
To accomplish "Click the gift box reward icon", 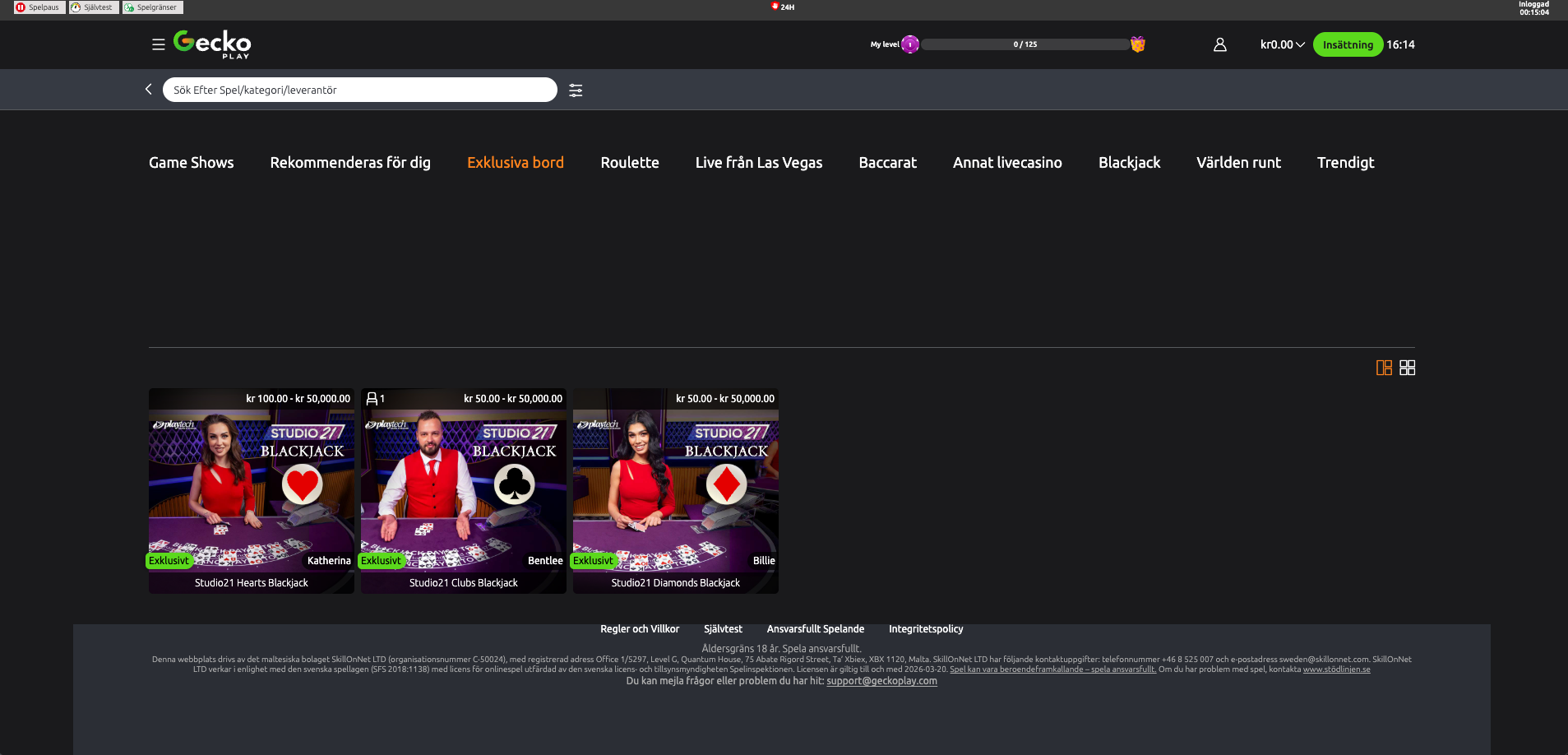I will pos(1136,44).
